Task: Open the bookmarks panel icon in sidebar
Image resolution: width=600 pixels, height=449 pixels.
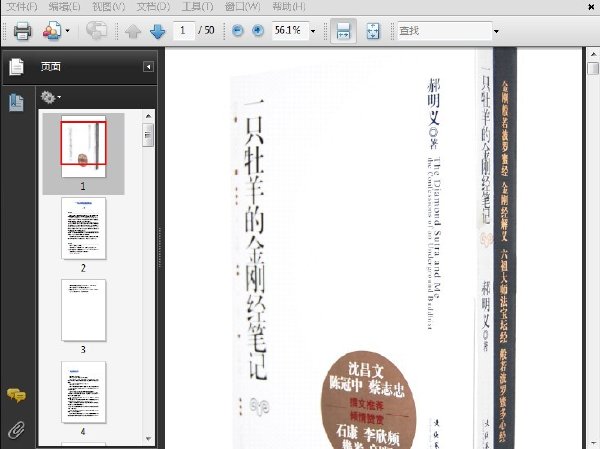Action: pyautogui.click(x=16, y=103)
